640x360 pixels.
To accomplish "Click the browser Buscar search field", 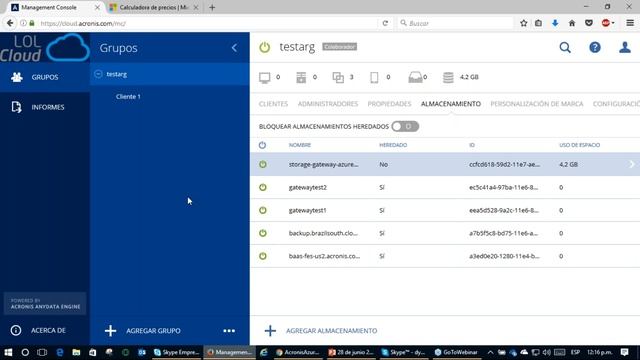I will click(x=455, y=23).
